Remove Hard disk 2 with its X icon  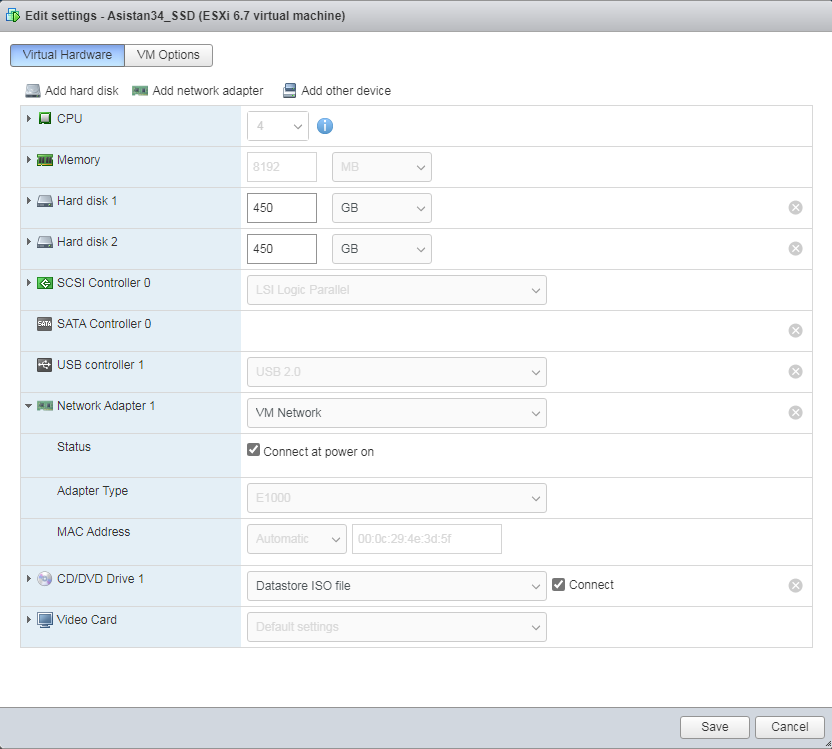[x=795, y=249]
